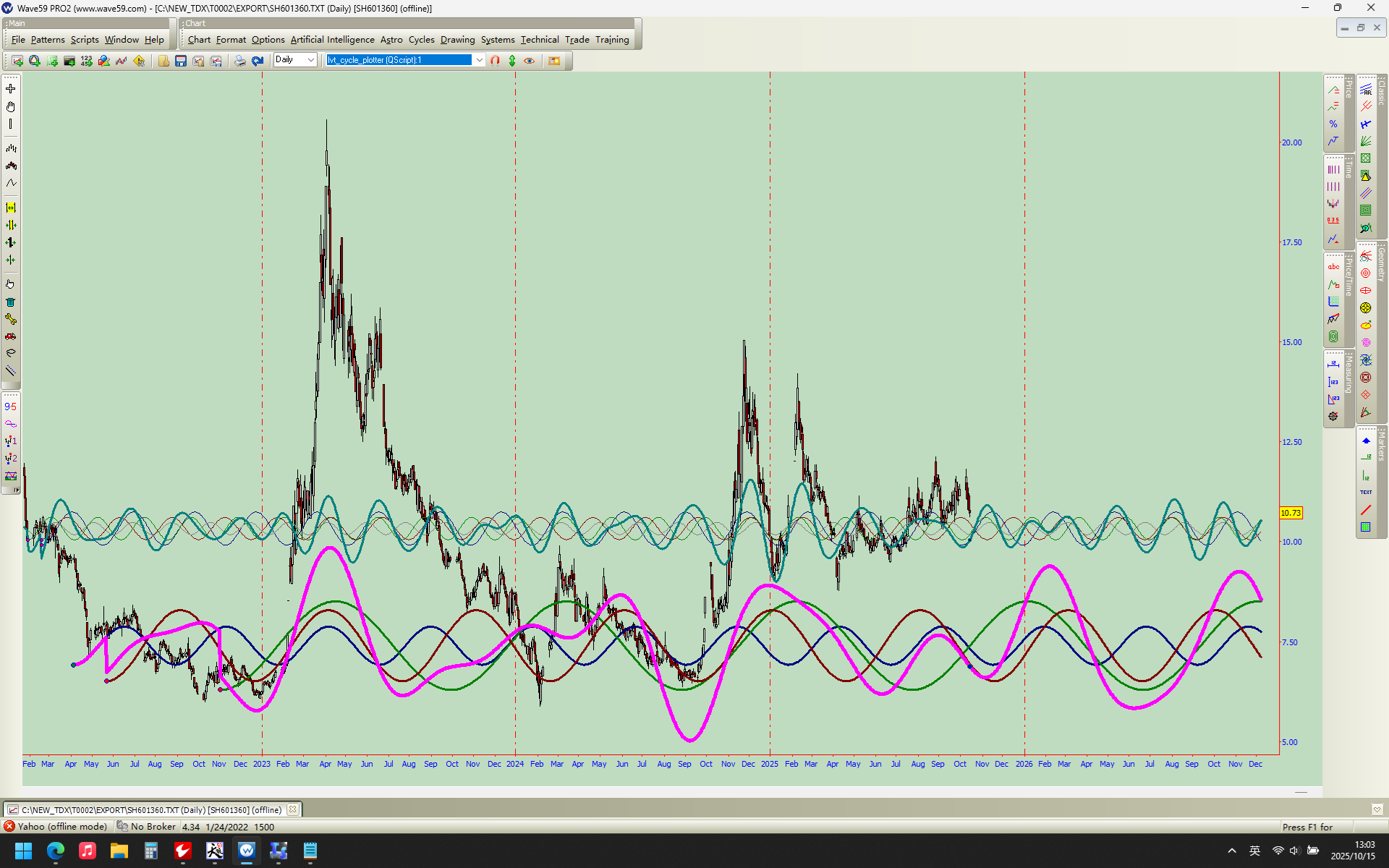Close the SH601360.TXT chart tab

(x=292, y=809)
